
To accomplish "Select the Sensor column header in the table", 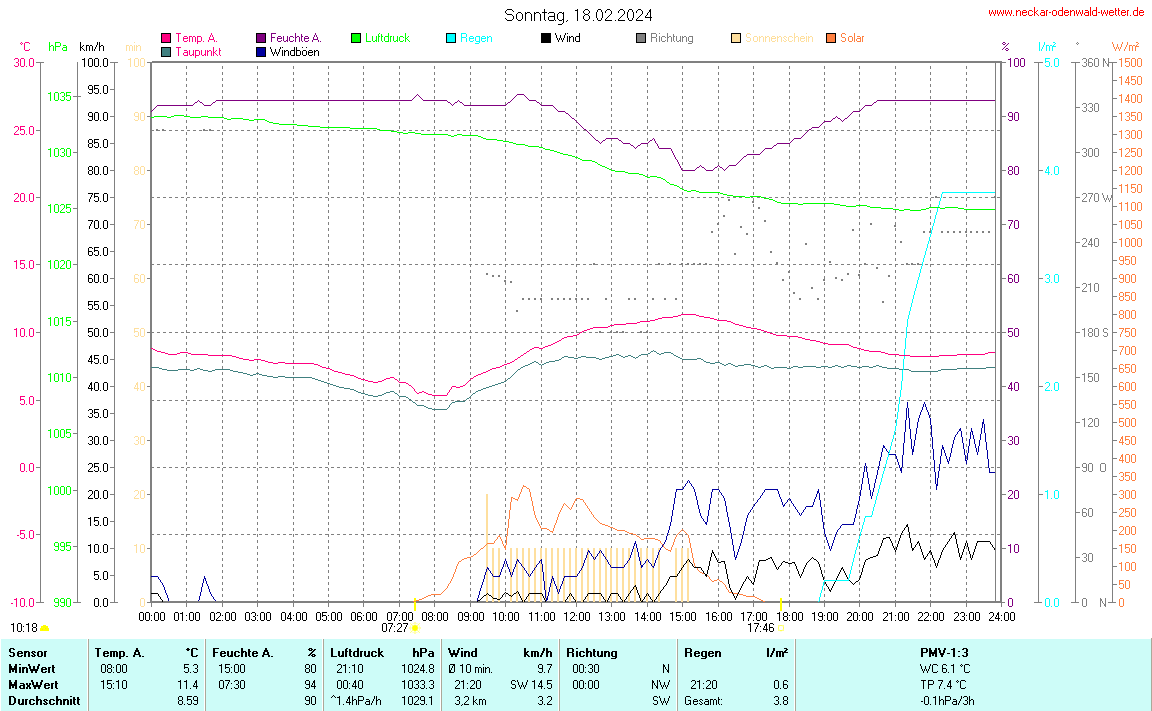I will [27, 652].
